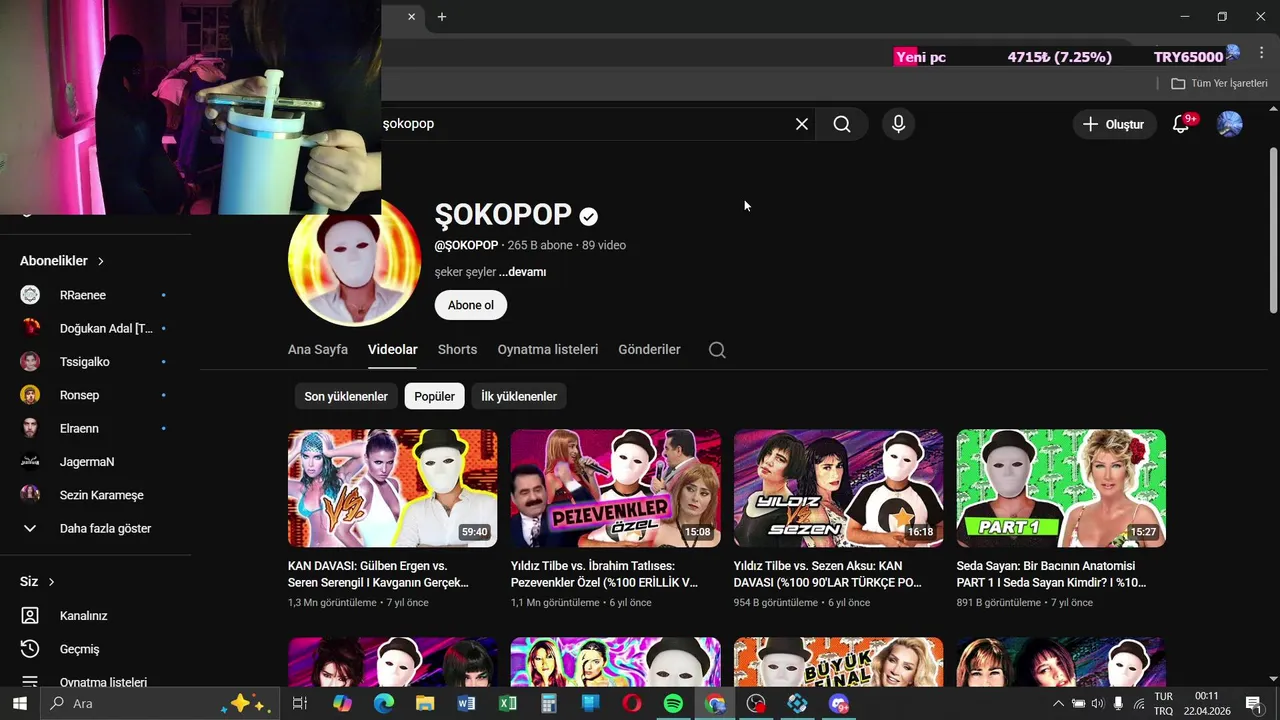Sort by İlk yüklenenler chip
This screenshot has width=1280, height=720.
519,396
